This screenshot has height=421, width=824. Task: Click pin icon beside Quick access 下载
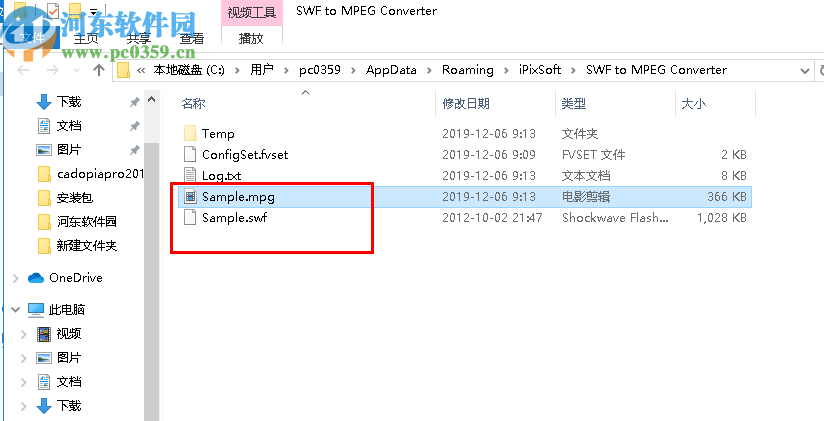point(135,102)
